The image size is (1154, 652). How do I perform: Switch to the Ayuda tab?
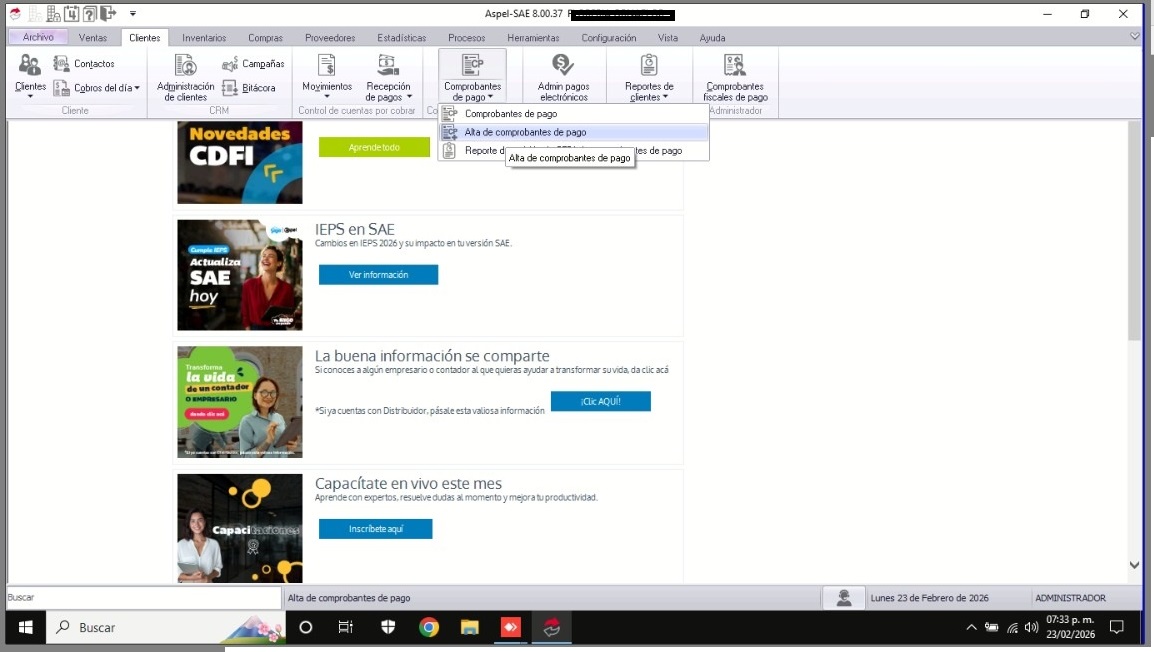(x=712, y=38)
